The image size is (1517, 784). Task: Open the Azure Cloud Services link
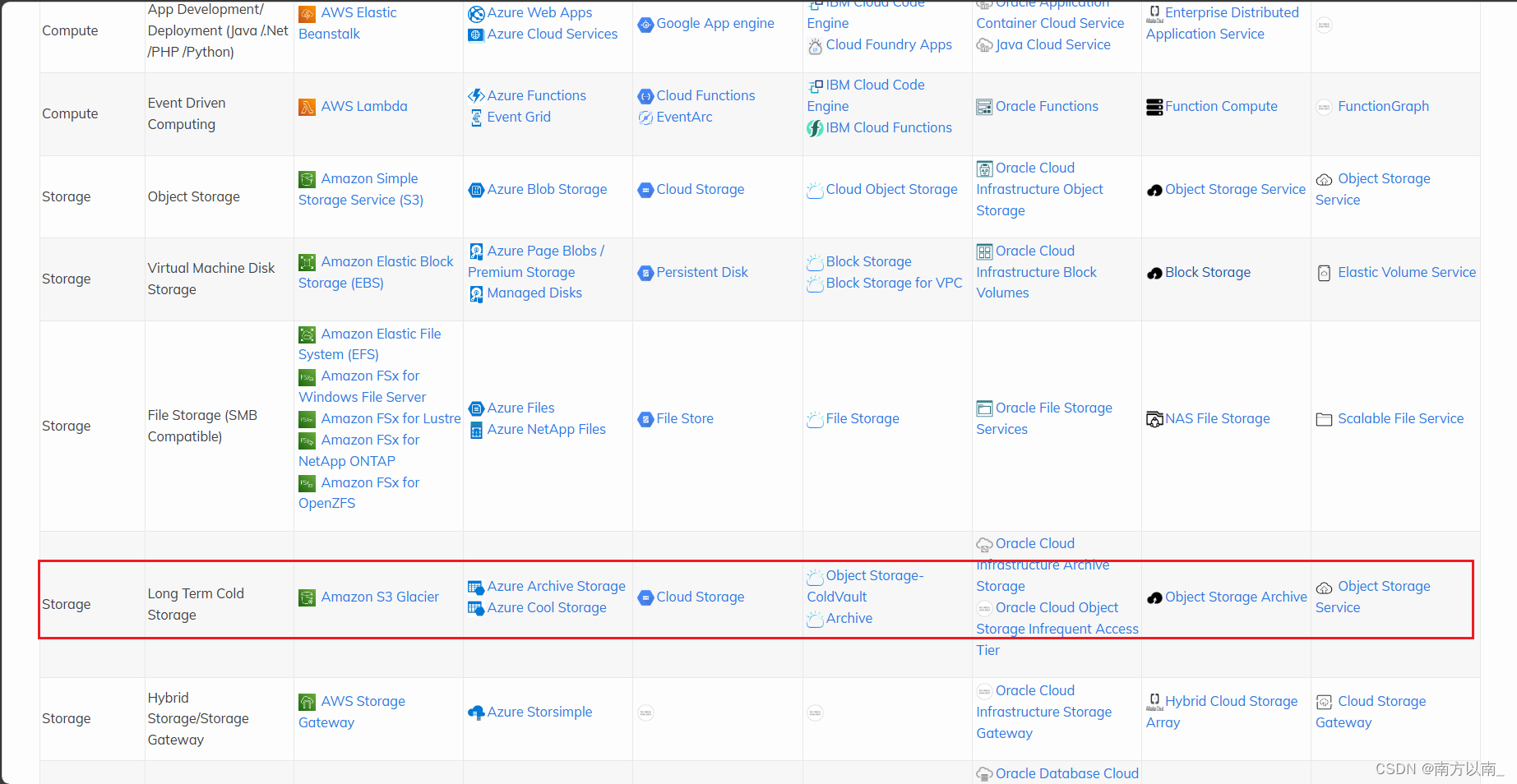pos(553,35)
